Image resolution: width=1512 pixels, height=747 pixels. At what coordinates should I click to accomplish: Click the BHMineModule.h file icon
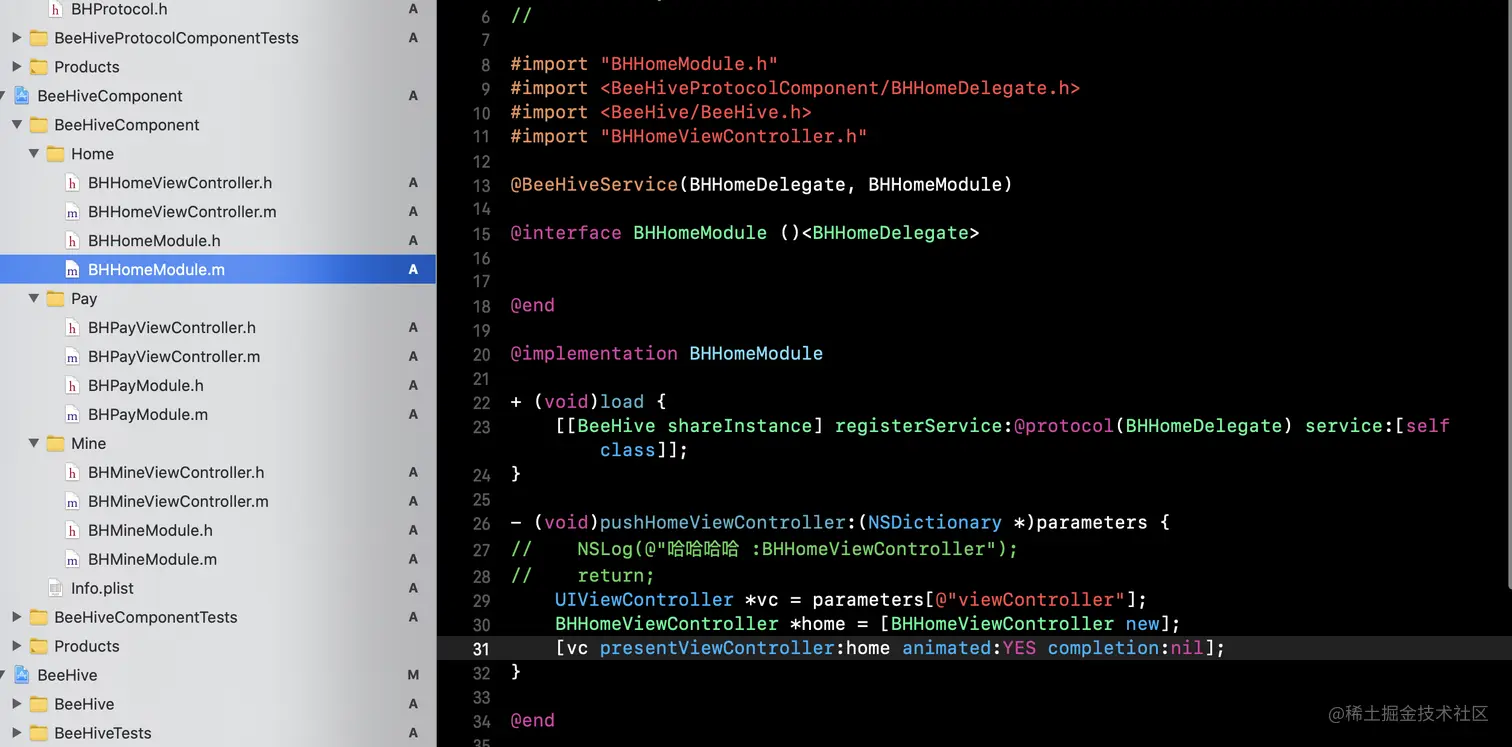pos(72,531)
